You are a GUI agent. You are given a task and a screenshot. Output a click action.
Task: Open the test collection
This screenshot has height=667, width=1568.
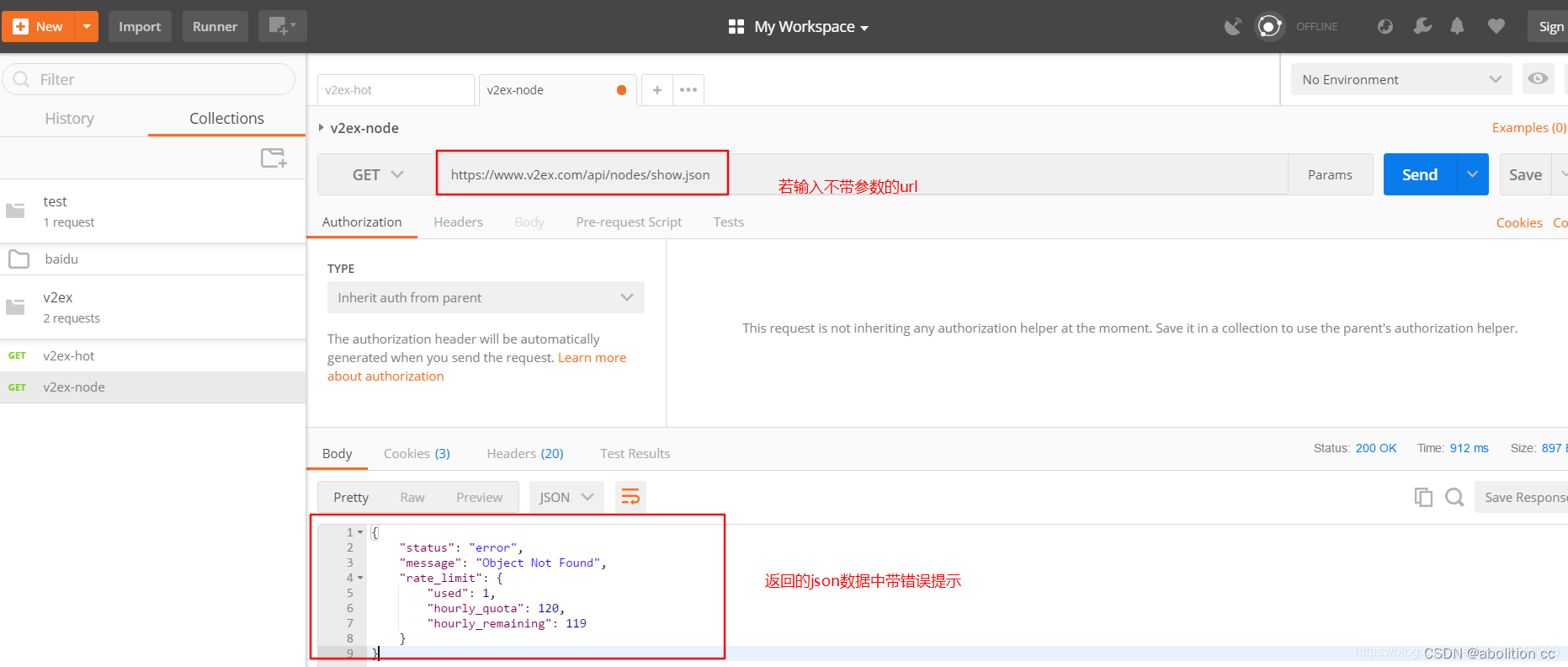152,211
